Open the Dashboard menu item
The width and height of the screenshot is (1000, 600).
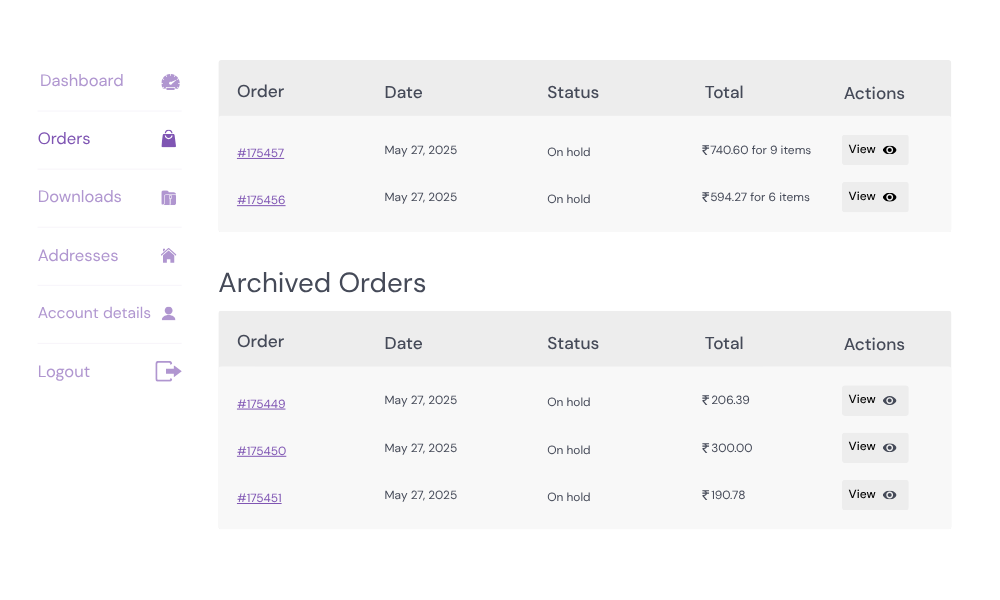pos(82,80)
